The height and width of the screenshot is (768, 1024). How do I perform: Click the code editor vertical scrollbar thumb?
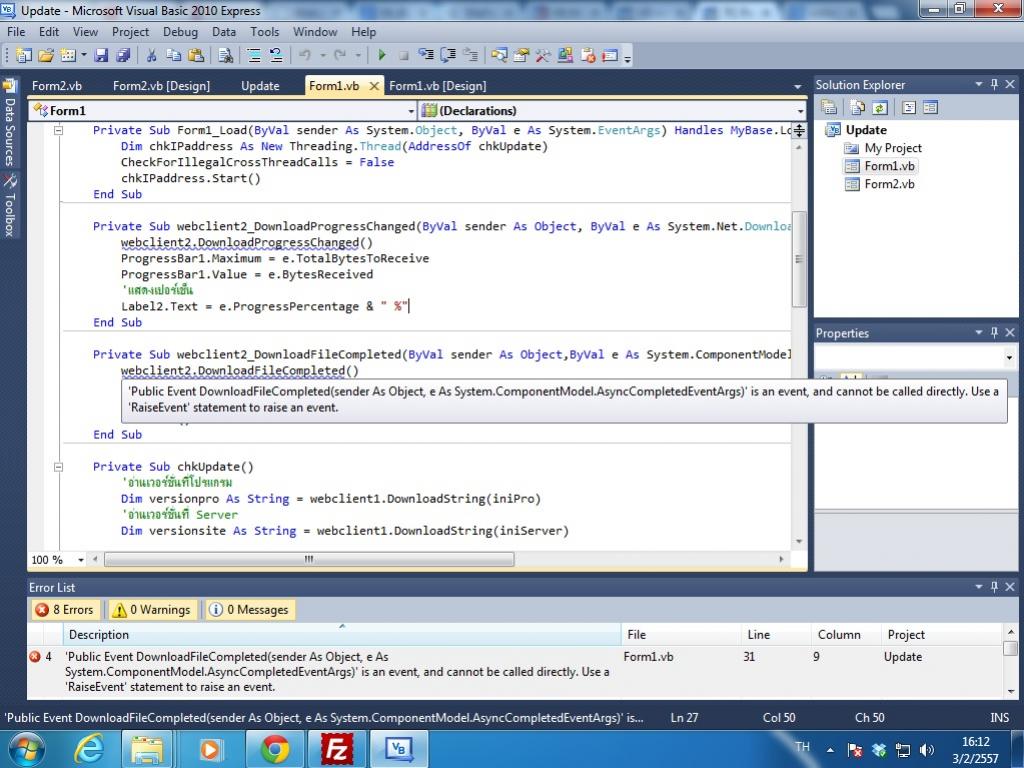[799, 259]
